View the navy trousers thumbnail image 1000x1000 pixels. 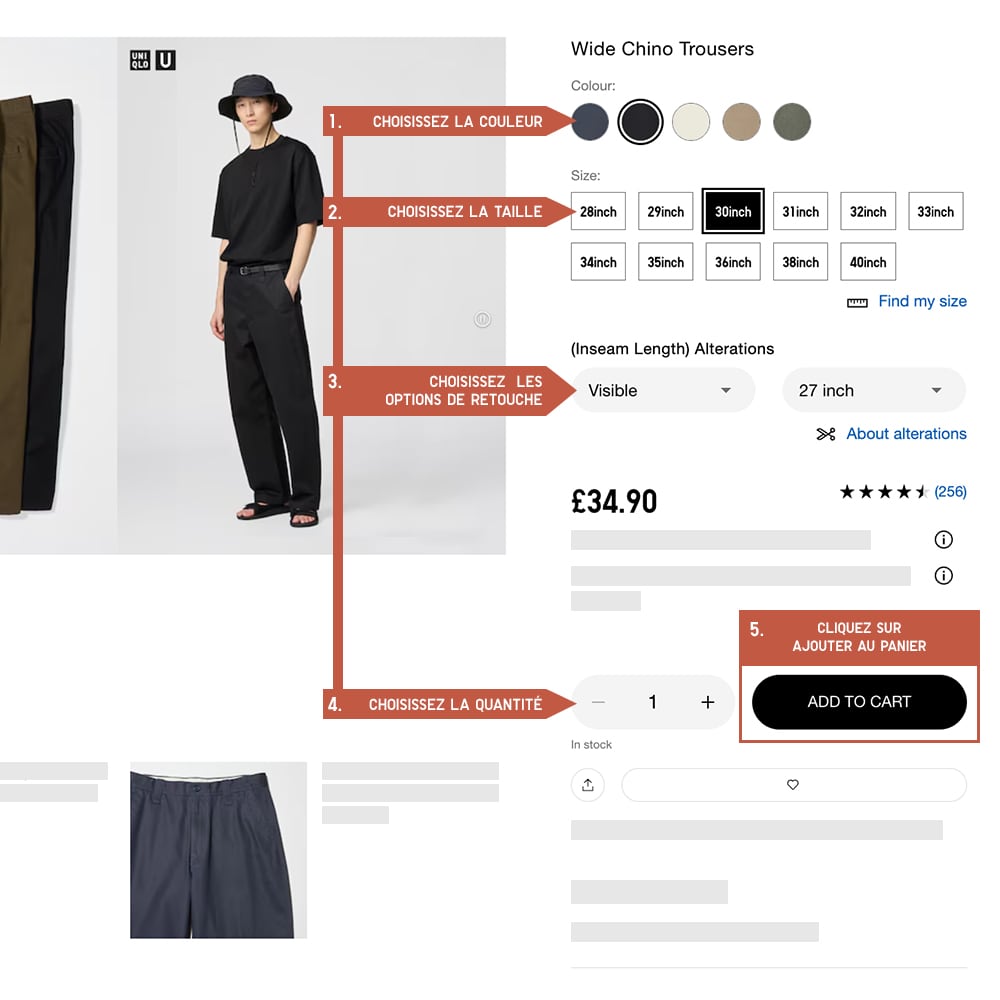click(x=218, y=850)
